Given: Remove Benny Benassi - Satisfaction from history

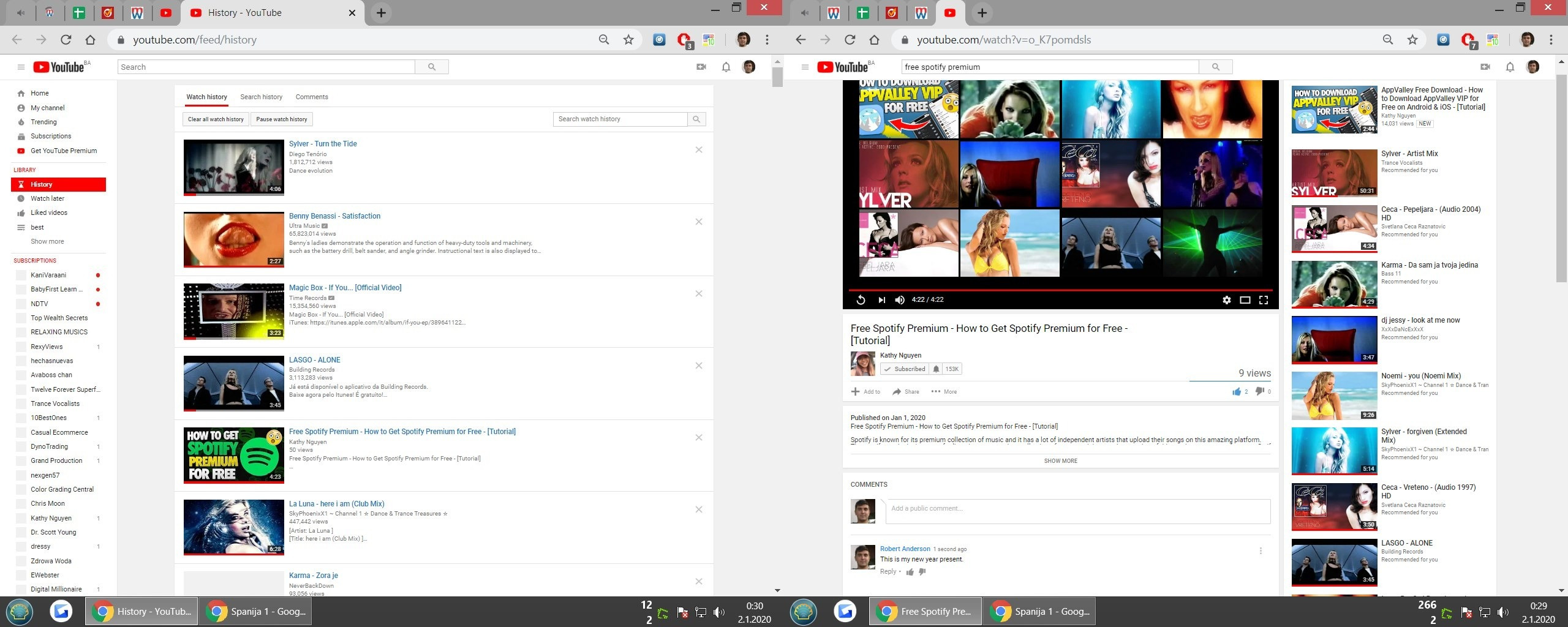Looking at the screenshot, I should click(x=699, y=222).
